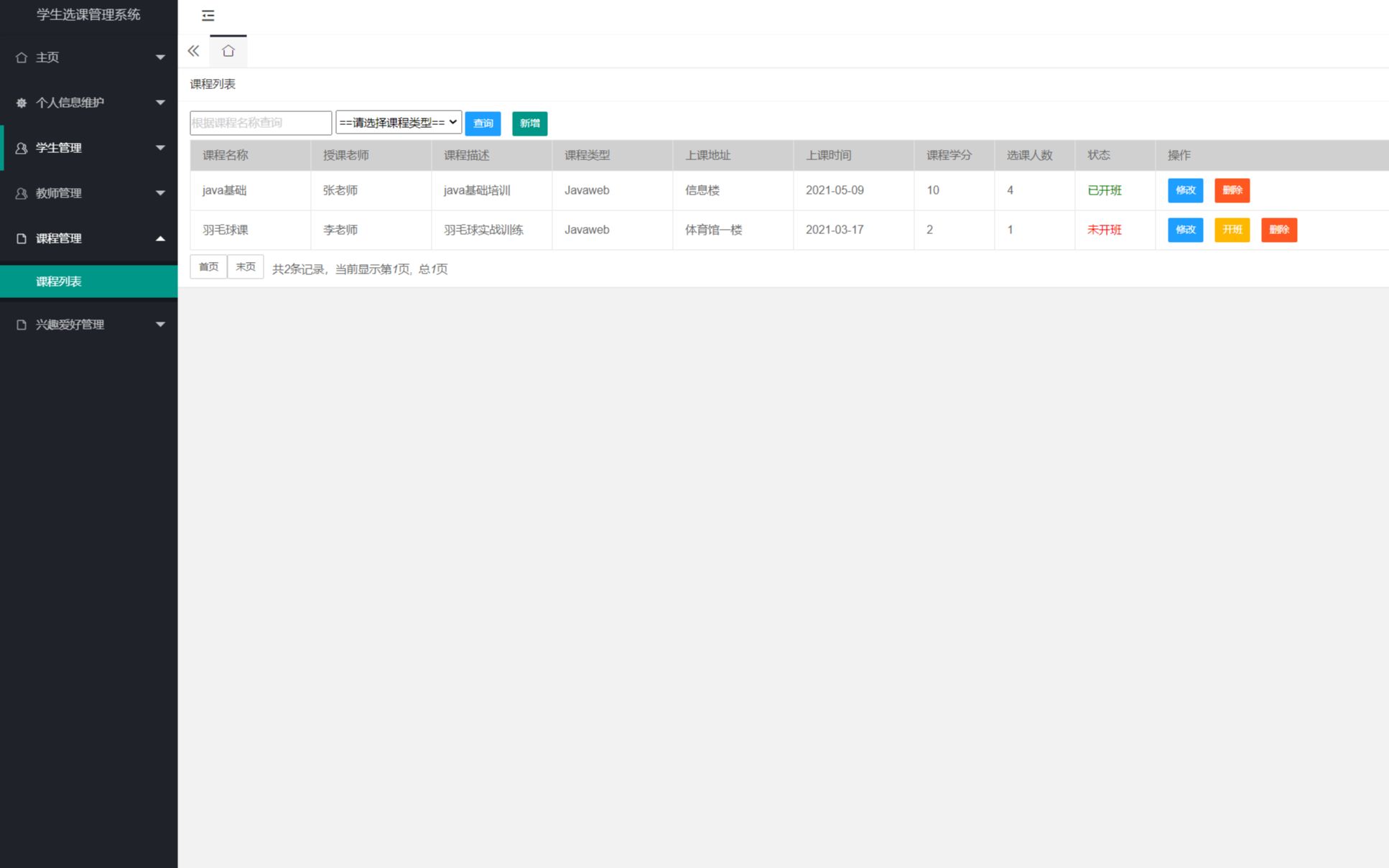Click the yellow 开班 button for 羽毛球课
Image resolution: width=1389 pixels, height=868 pixels.
coord(1232,230)
